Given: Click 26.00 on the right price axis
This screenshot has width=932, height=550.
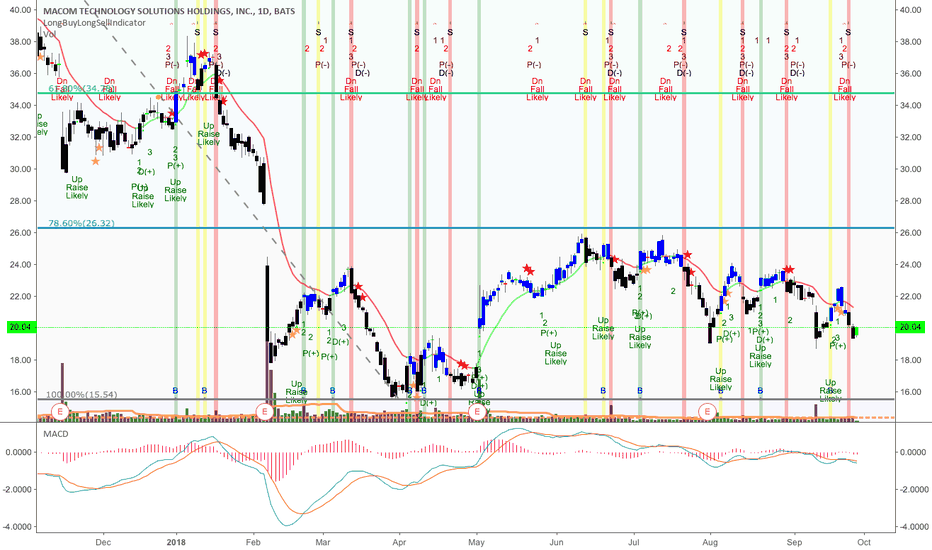Looking at the screenshot, I should tap(911, 232).
